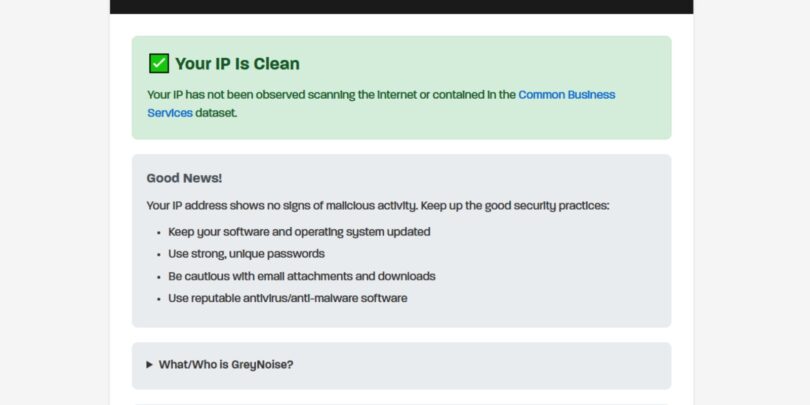Image resolution: width=810 pixels, height=405 pixels.
Task: Click the bullet dot before "Be cautious"
Action: pos(159,277)
